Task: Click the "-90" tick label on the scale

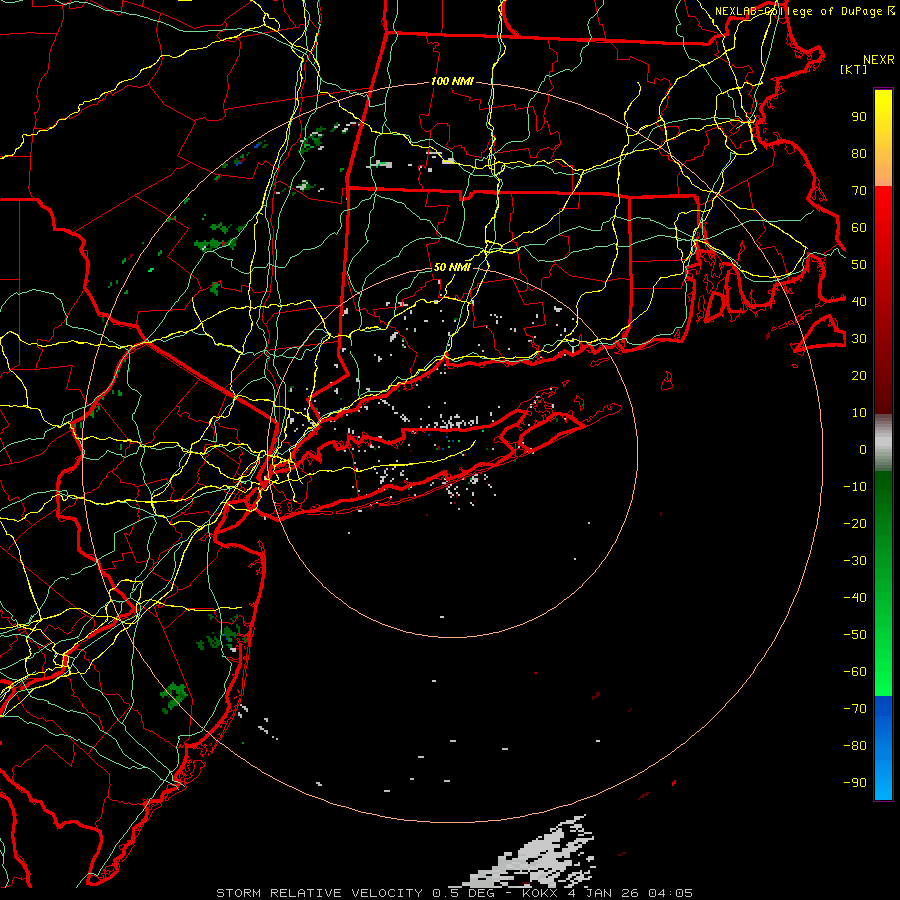Action: [855, 783]
